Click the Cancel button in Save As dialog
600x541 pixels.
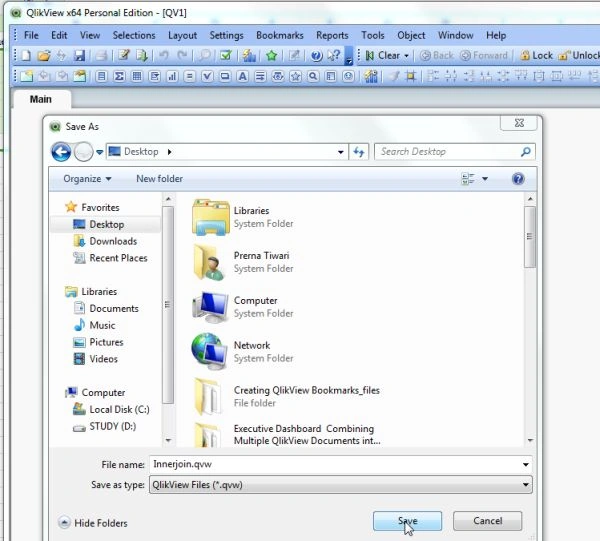(488, 521)
